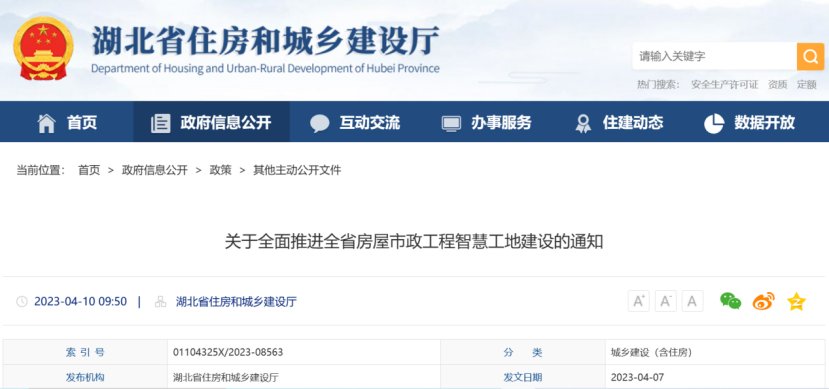This screenshot has width=829, height=389.
Task: Click the 热门搜索 label
Action: click(x=659, y=85)
